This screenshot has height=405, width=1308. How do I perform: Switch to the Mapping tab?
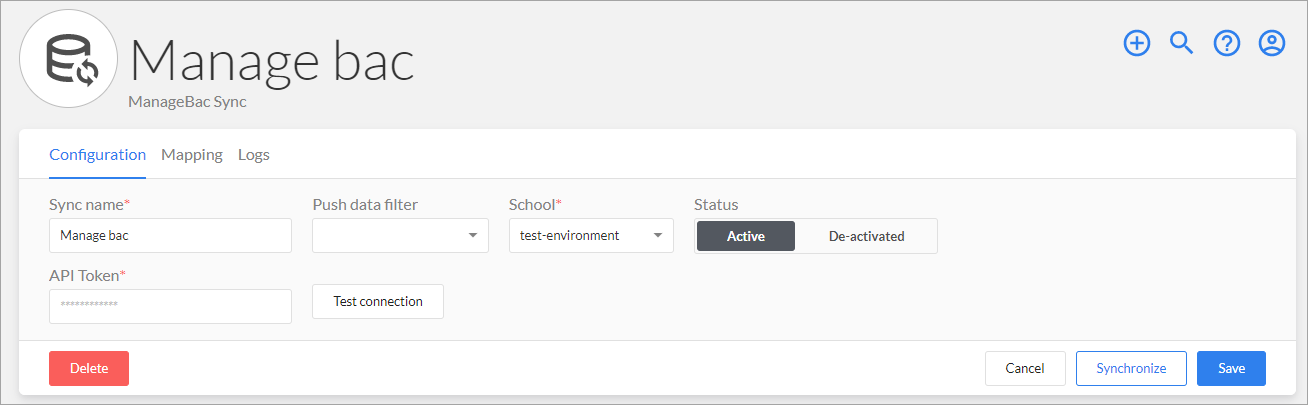click(x=192, y=155)
